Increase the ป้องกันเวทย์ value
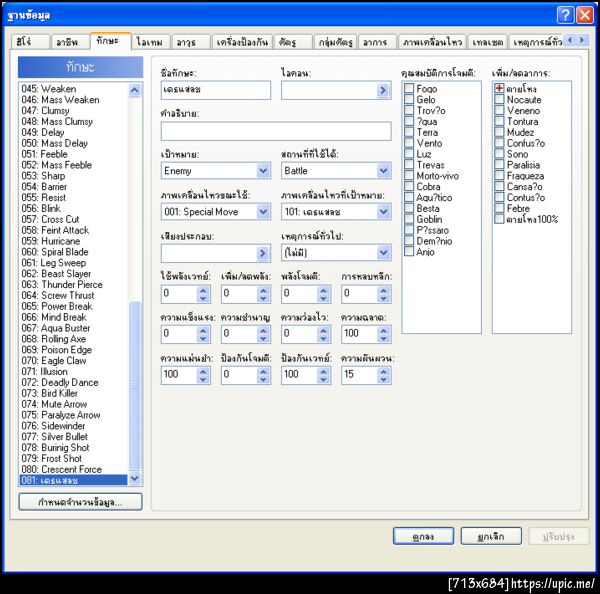 [x=323, y=371]
